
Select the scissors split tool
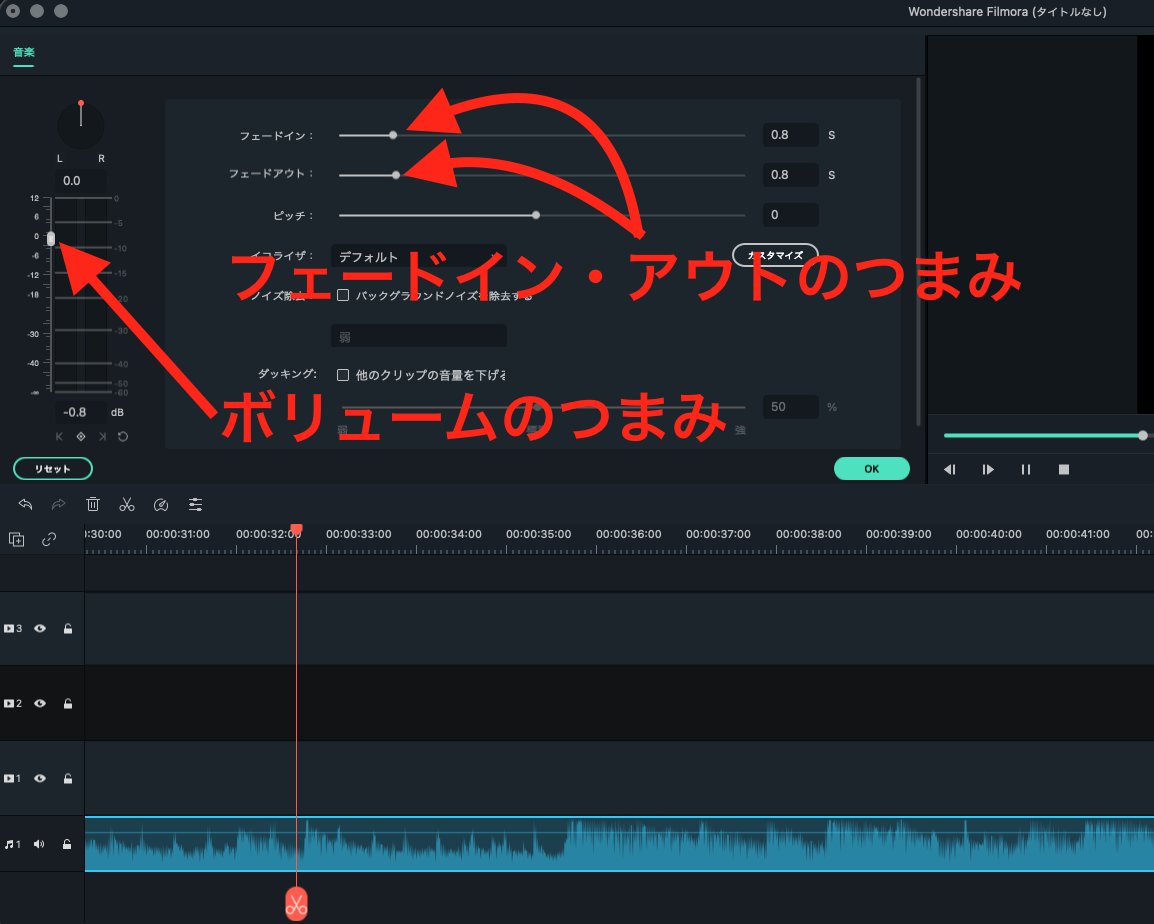click(x=127, y=504)
